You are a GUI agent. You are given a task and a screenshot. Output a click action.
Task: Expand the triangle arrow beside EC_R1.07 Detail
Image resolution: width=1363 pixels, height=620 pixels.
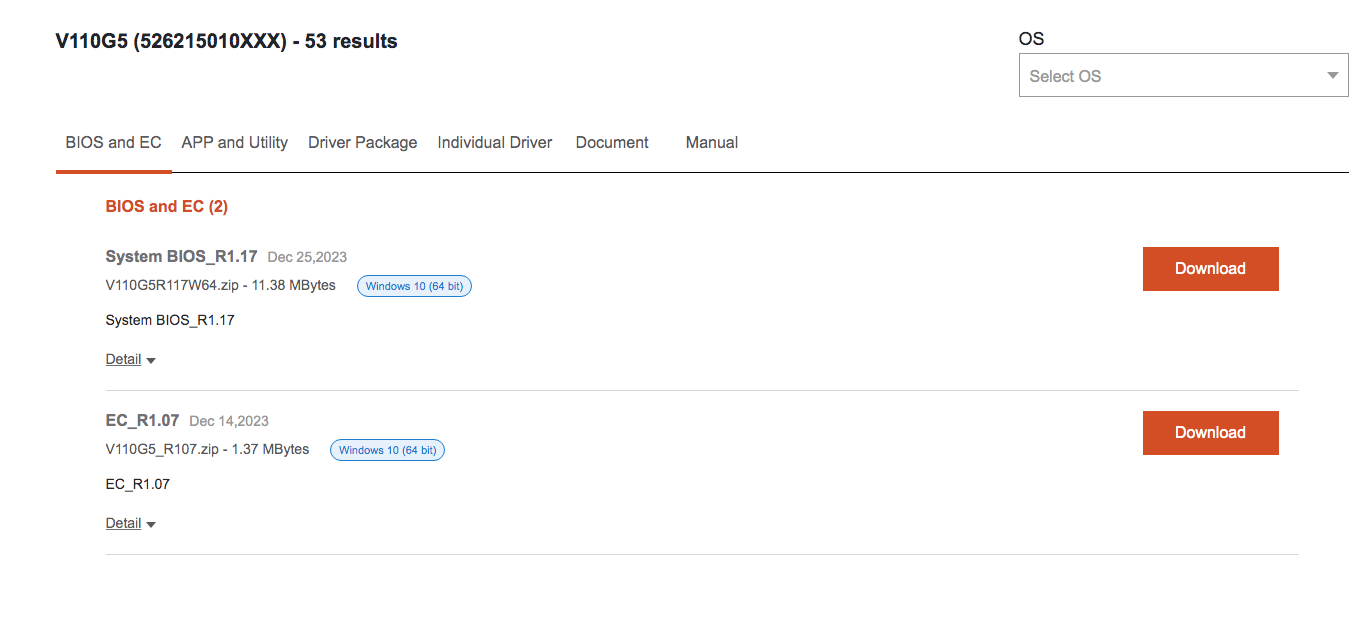pos(151,524)
